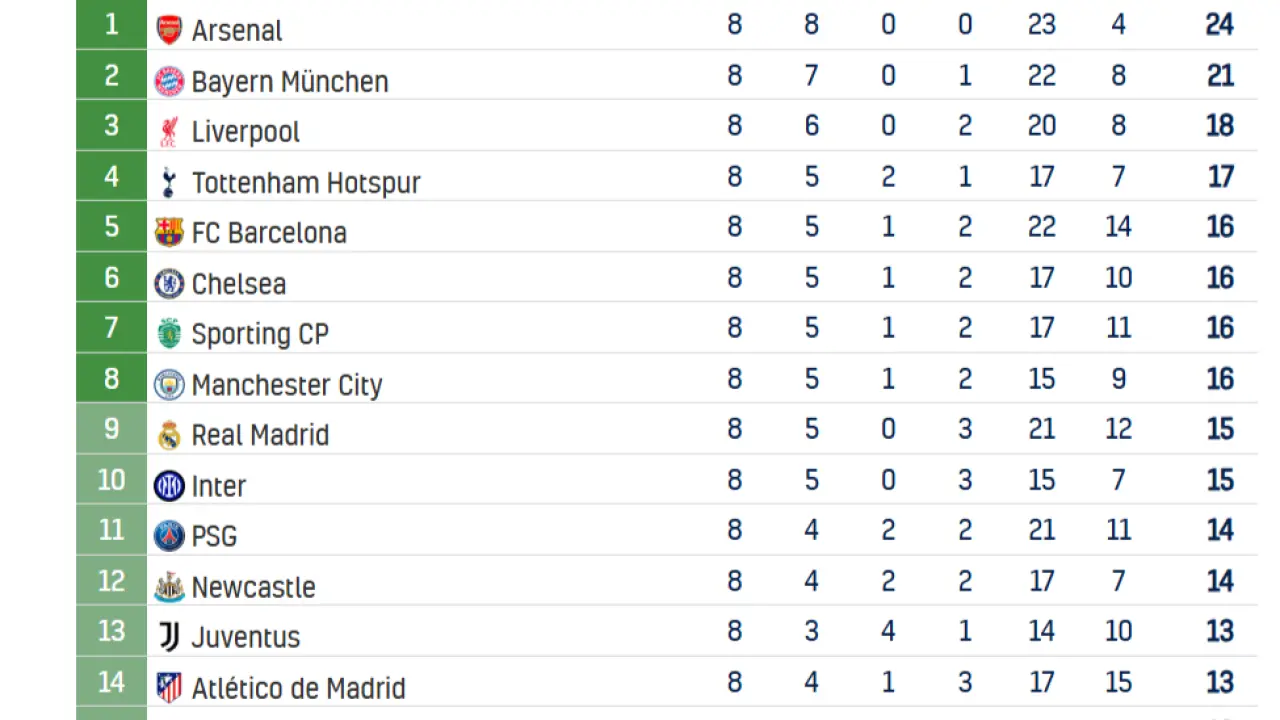
Task: Click the position 9 rank cell
Action: coord(111,429)
